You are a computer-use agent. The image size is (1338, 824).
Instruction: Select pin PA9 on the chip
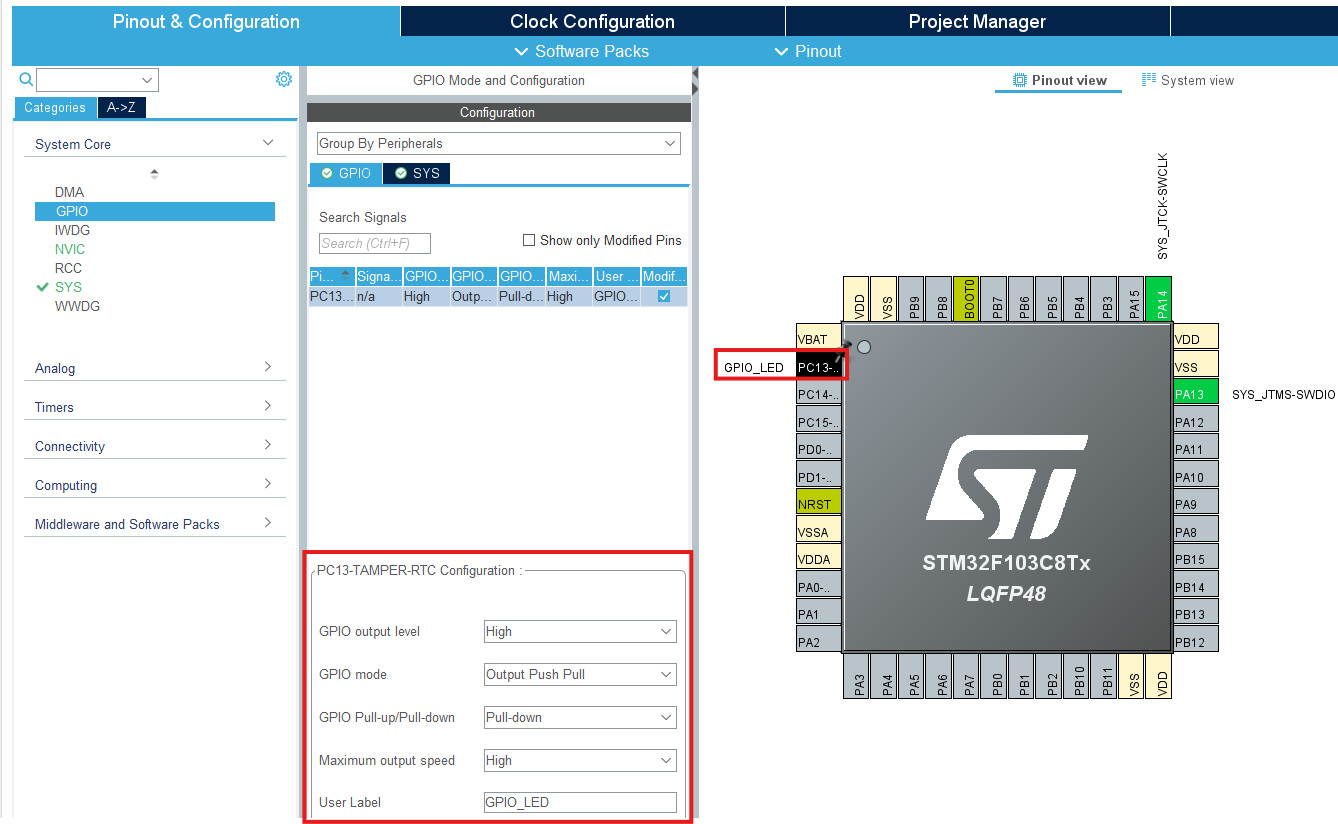(x=1196, y=504)
